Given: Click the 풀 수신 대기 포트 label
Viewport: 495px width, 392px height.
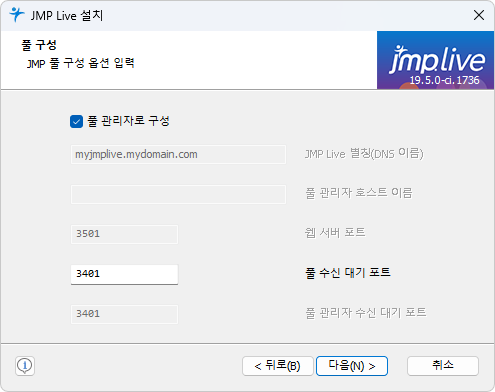Looking at the screenshot, I should coord(348,273).
